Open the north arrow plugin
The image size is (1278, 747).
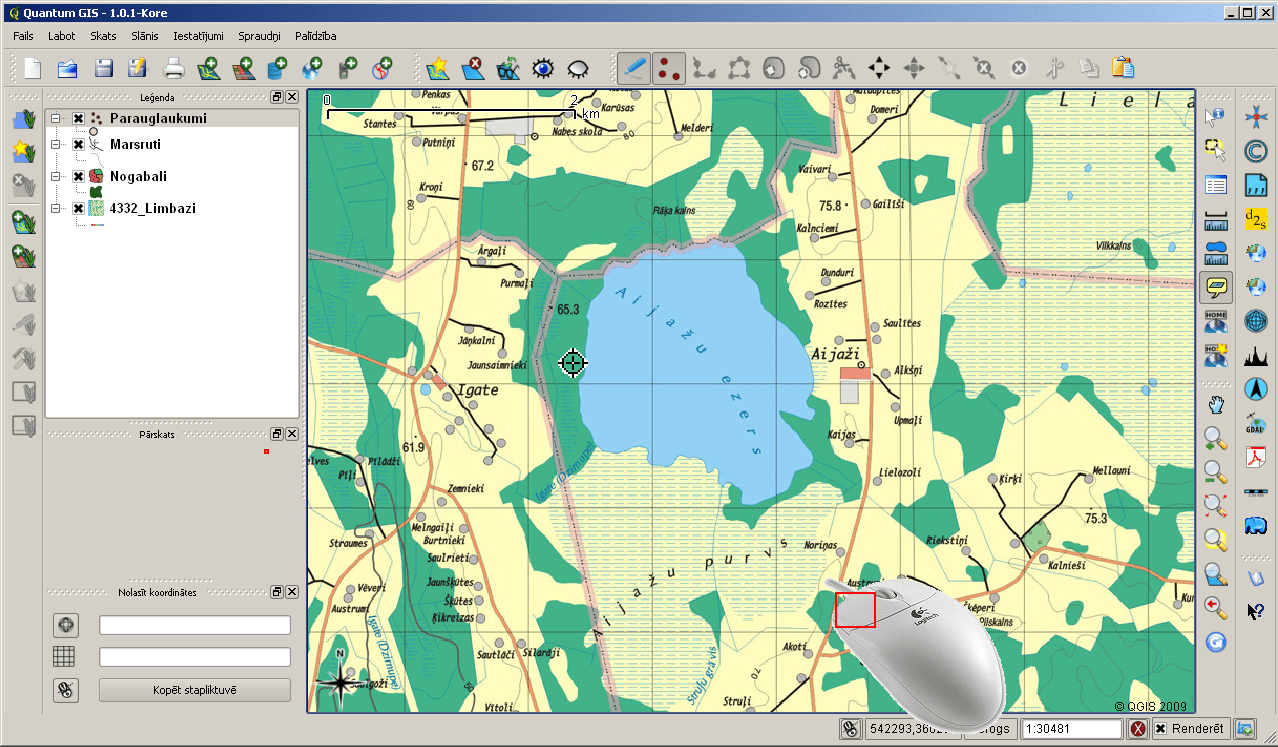coord(1256,389)
